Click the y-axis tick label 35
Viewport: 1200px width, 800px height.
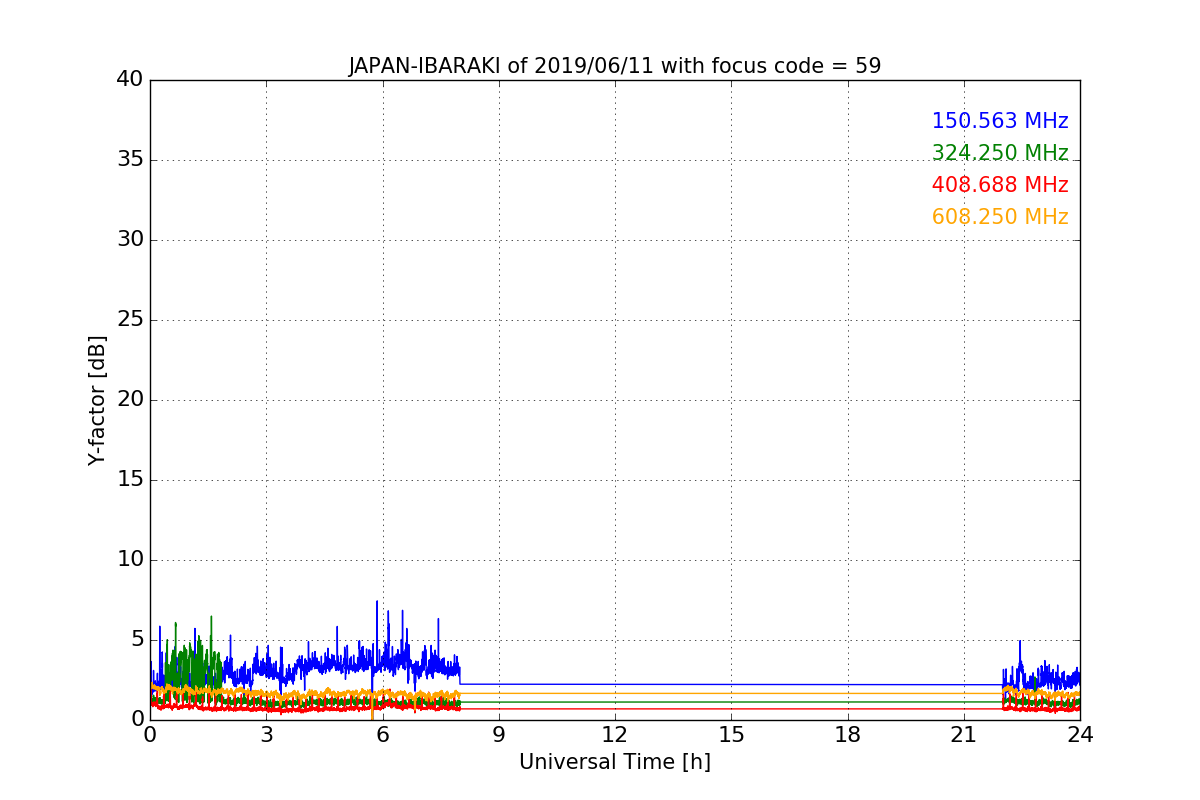[130, 159]
